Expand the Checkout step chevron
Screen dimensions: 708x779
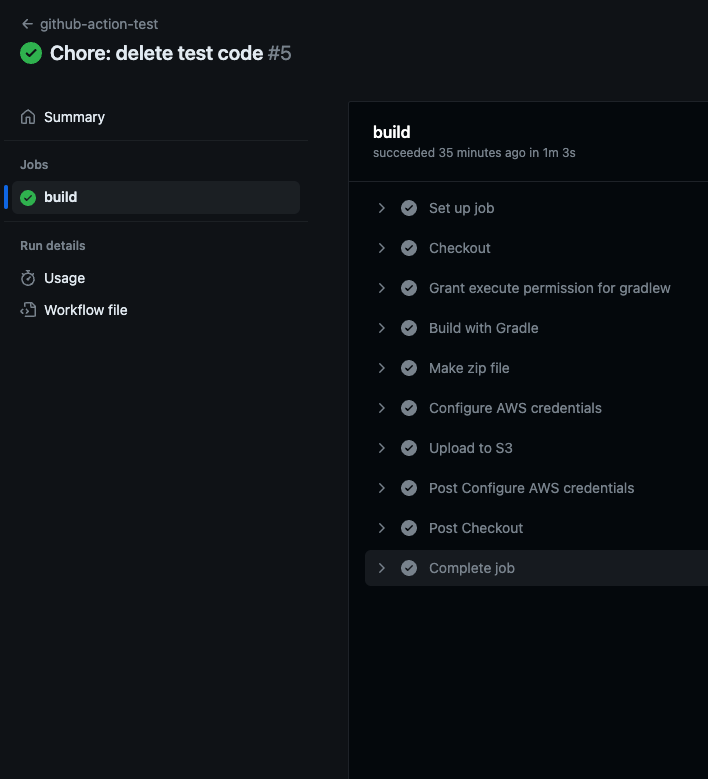[x=382, y=248]
